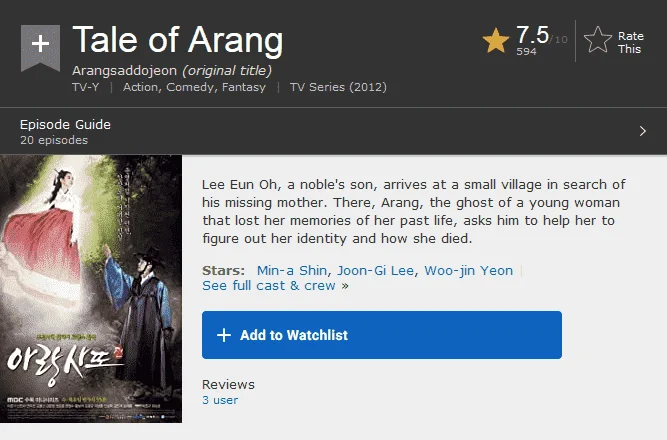Image resolution: width=667 pixels, height=440 pixels.
Task: Select the Action genre link
Action: (x=141, y=87)
